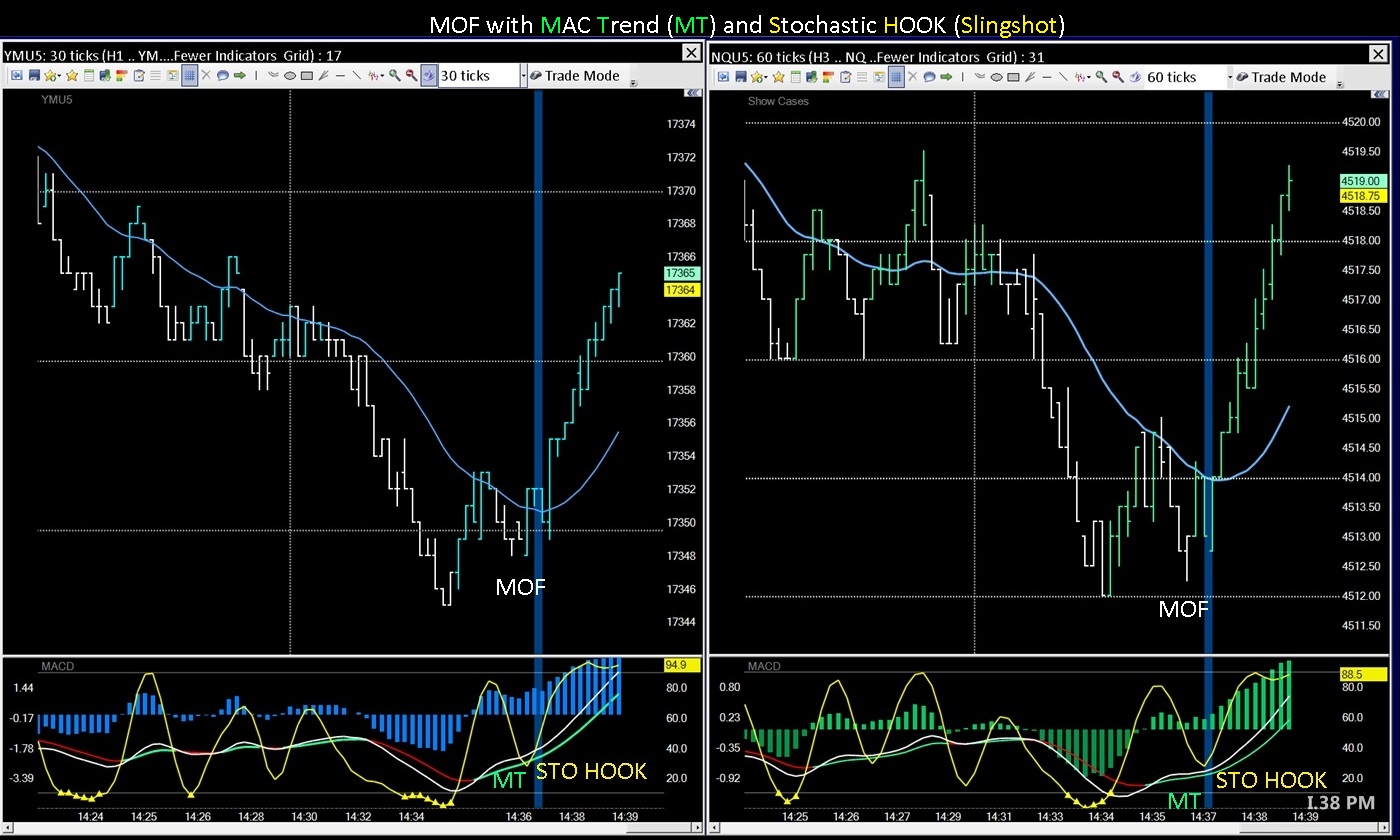This screenshot has height=840, width=1400.
Task: Click the Trade Mode button on right chart
Action: (1290, 76)
